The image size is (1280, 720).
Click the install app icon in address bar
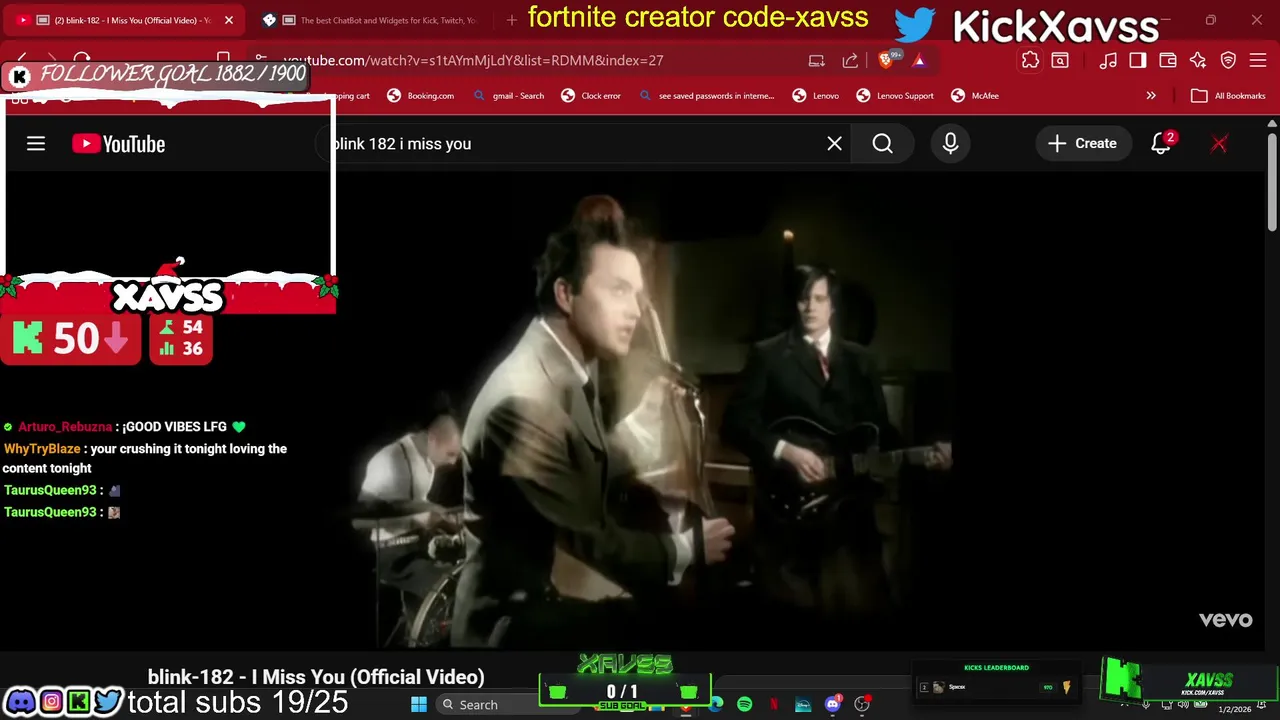[x=817, y=60]
